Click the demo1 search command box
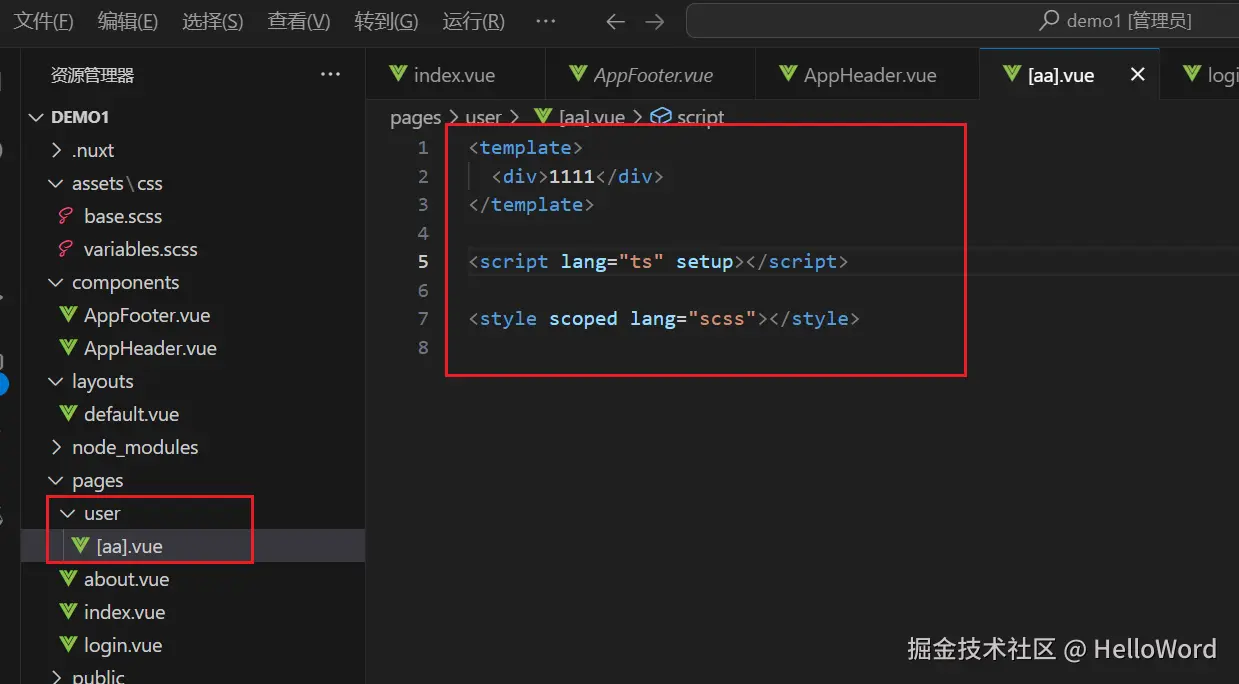Viewport: 1239px width, 684px height. pyautogui.click(x=962, y=21)
